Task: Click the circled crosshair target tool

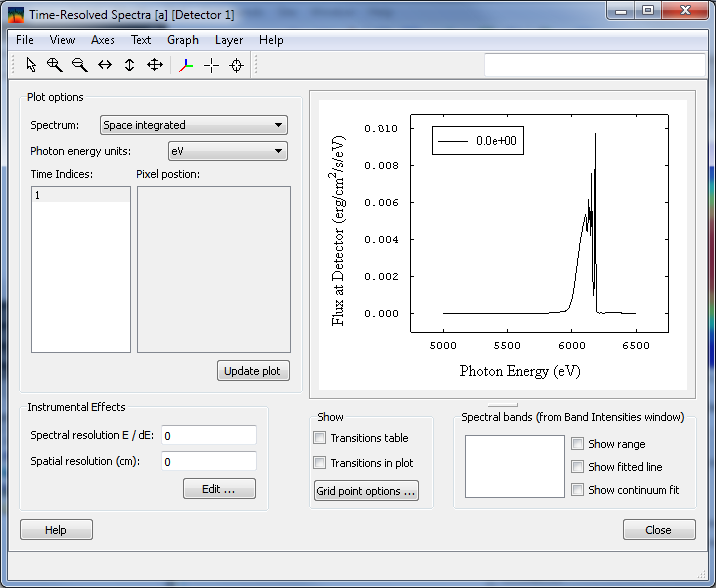Action: pyautogui.click(x=236, y=65)
